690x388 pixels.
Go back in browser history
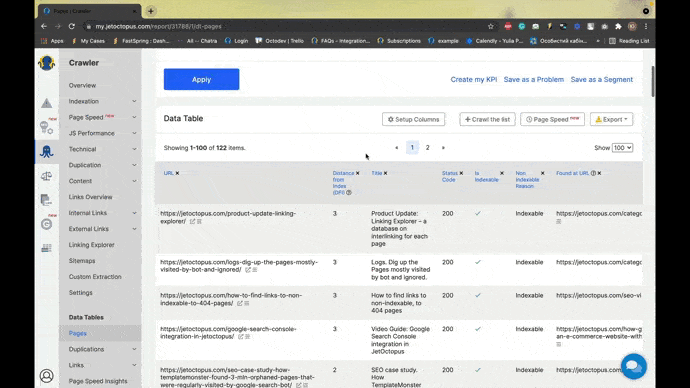(x=44, y=26)
